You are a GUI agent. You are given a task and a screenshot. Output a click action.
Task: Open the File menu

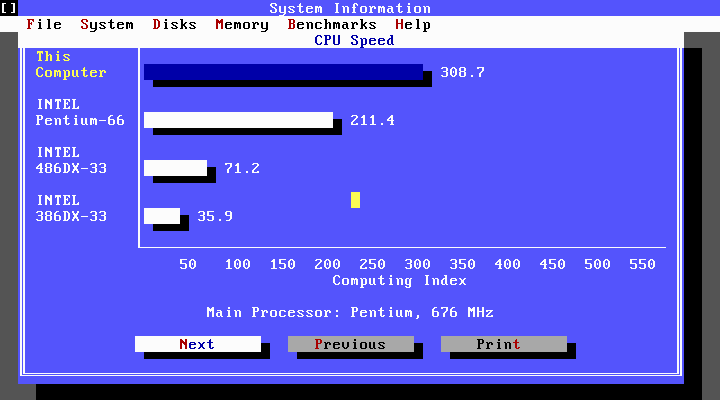[44, 24]
